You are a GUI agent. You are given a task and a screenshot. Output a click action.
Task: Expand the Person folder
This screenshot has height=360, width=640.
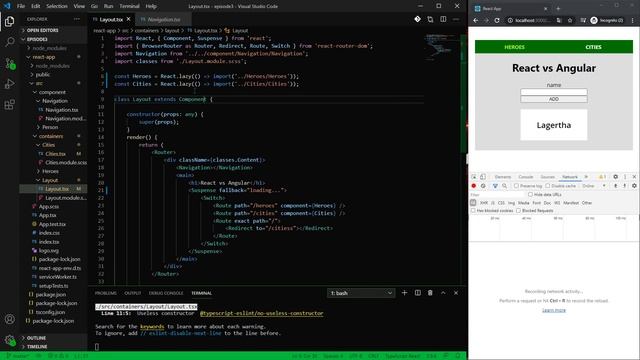pos(50,127)
